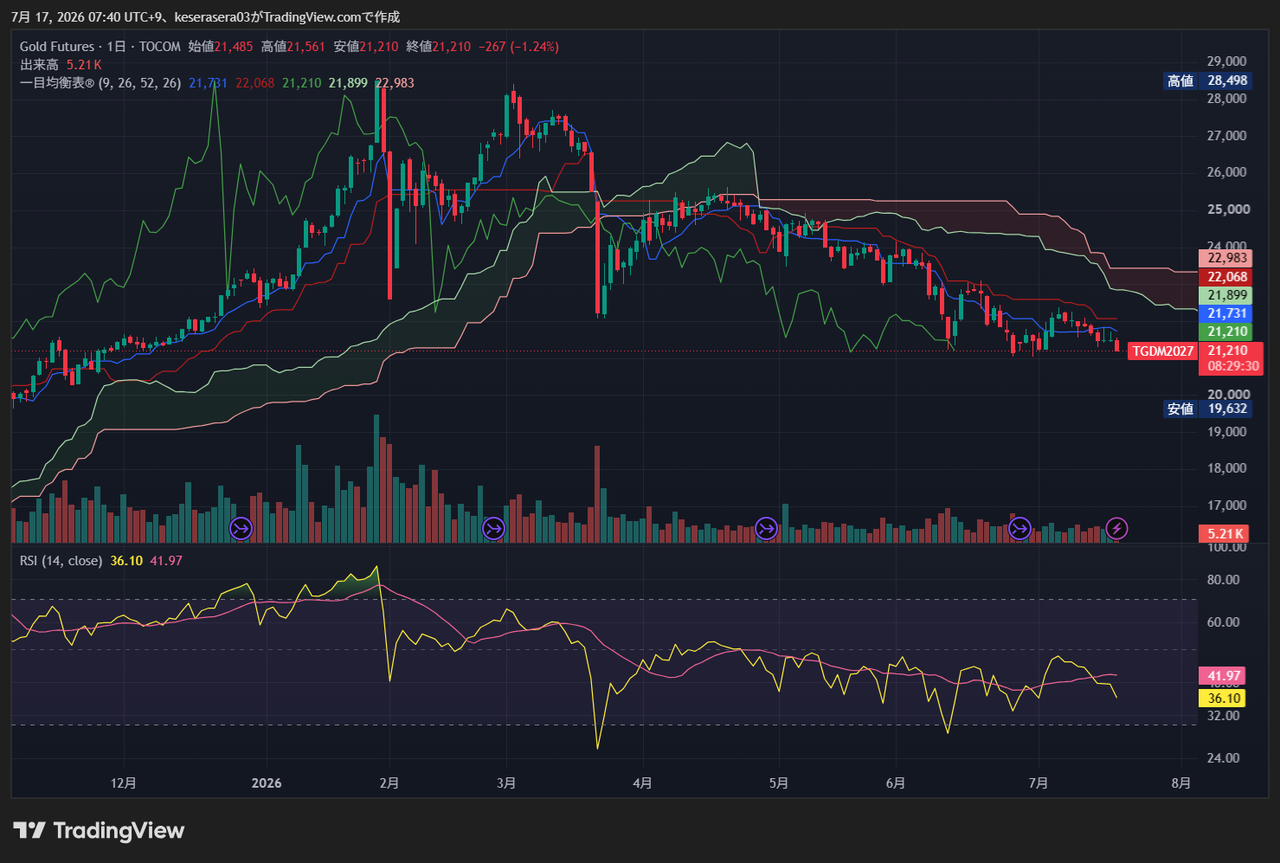
Task: Click the 12月 time axis label
Action: 123,783
